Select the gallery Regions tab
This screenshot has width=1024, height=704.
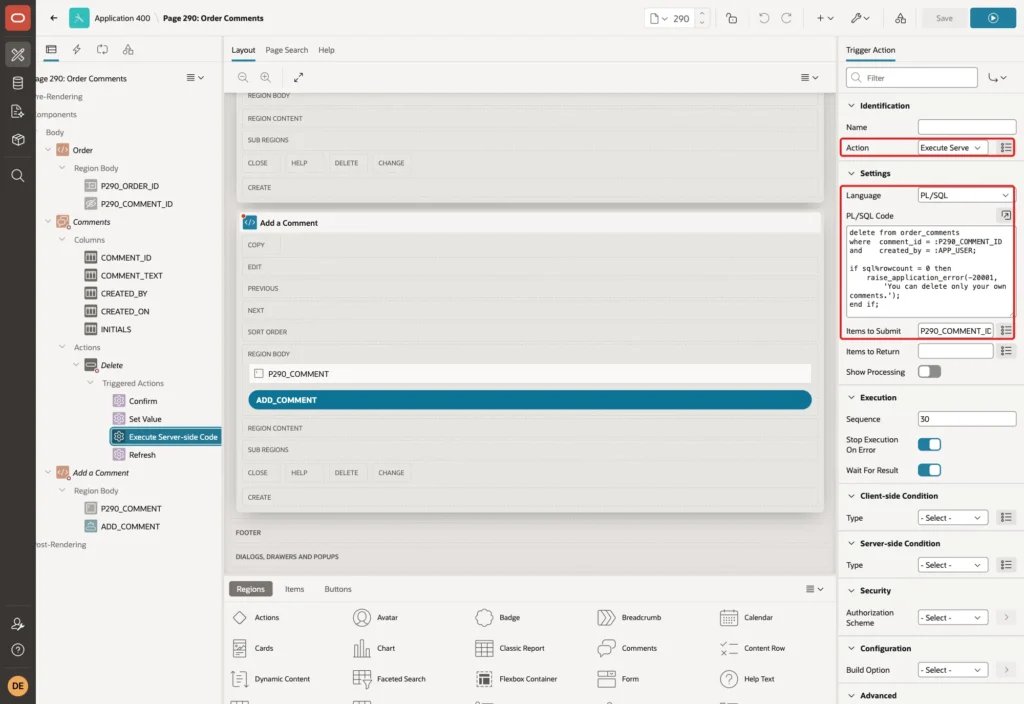pos(250,589)
